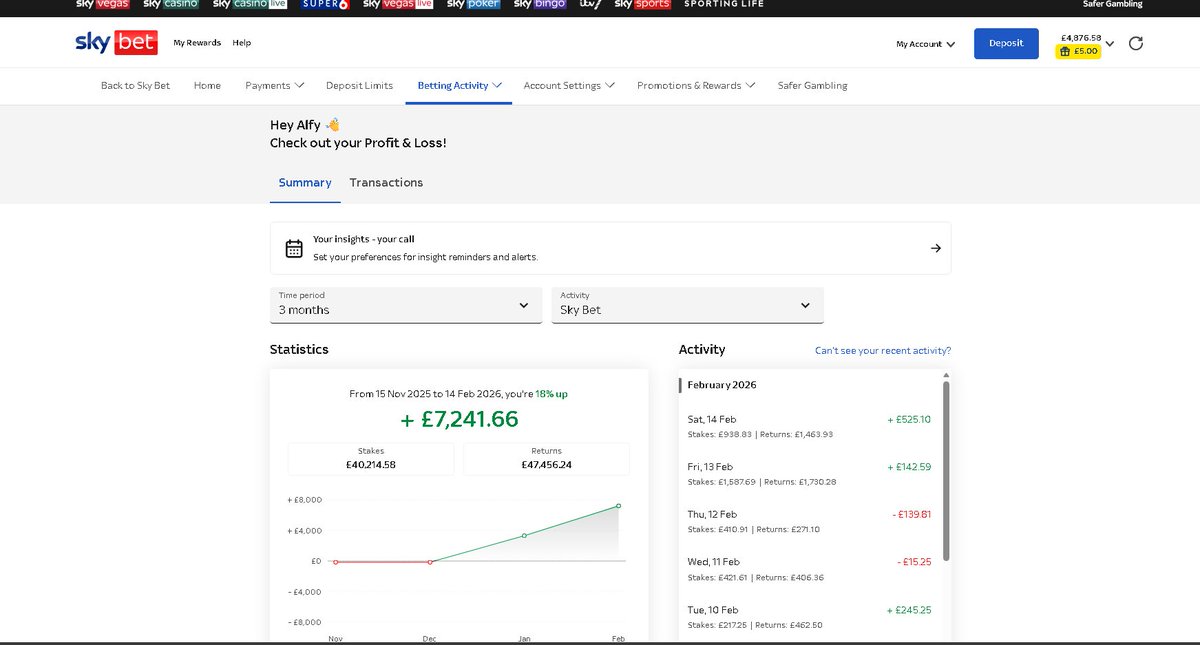Expand the Betting Activity menu
The width and height of the screenshot is (1200, 645).
tap(459, 86)
